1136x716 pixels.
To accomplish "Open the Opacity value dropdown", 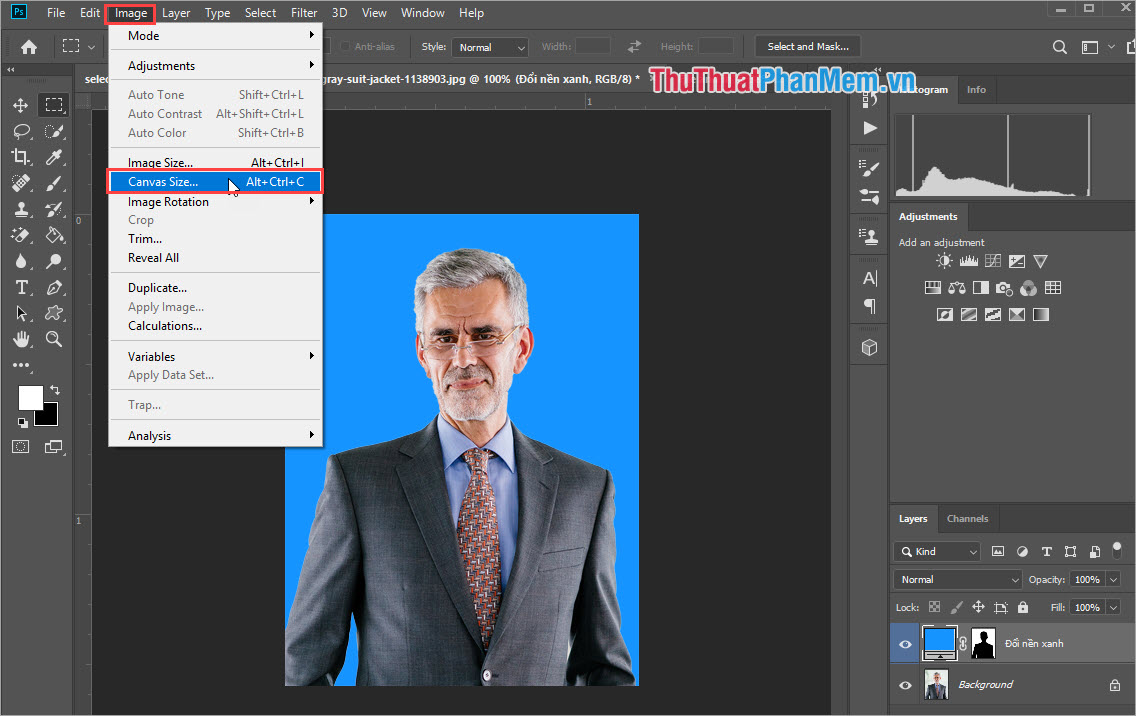I will click(x=1114, y=579).
